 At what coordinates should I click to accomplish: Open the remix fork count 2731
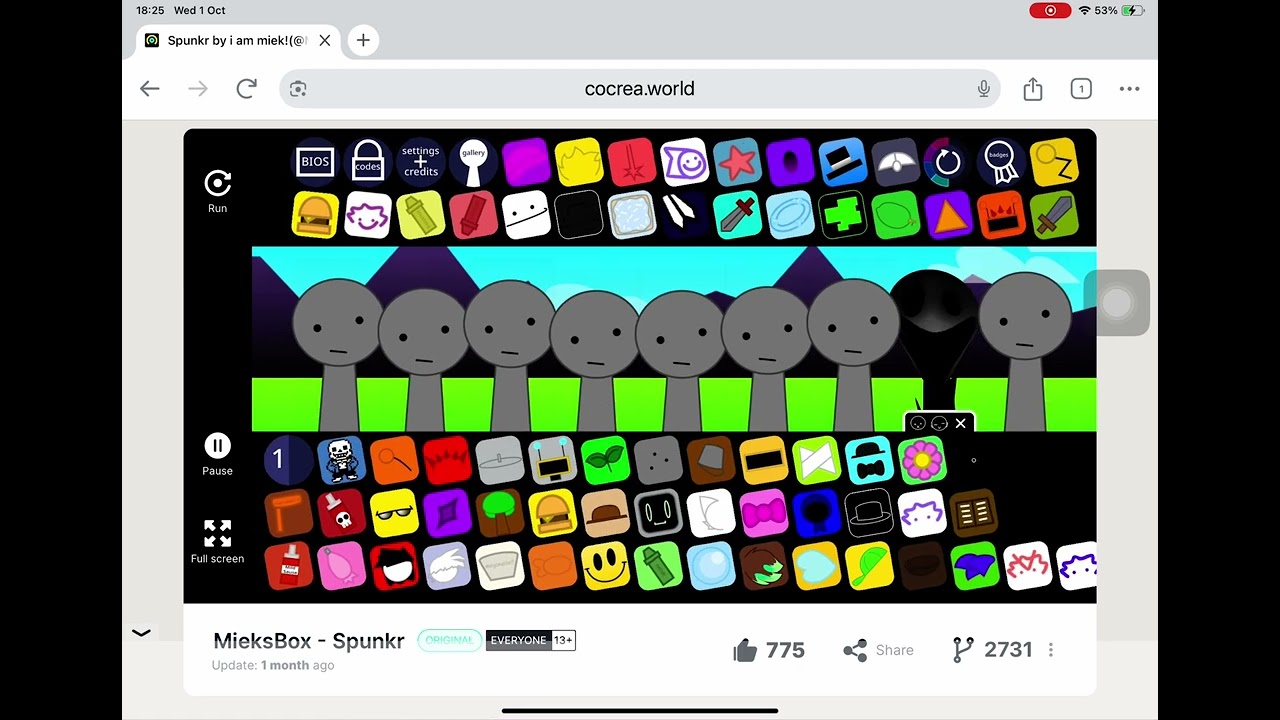click(991, 650)
